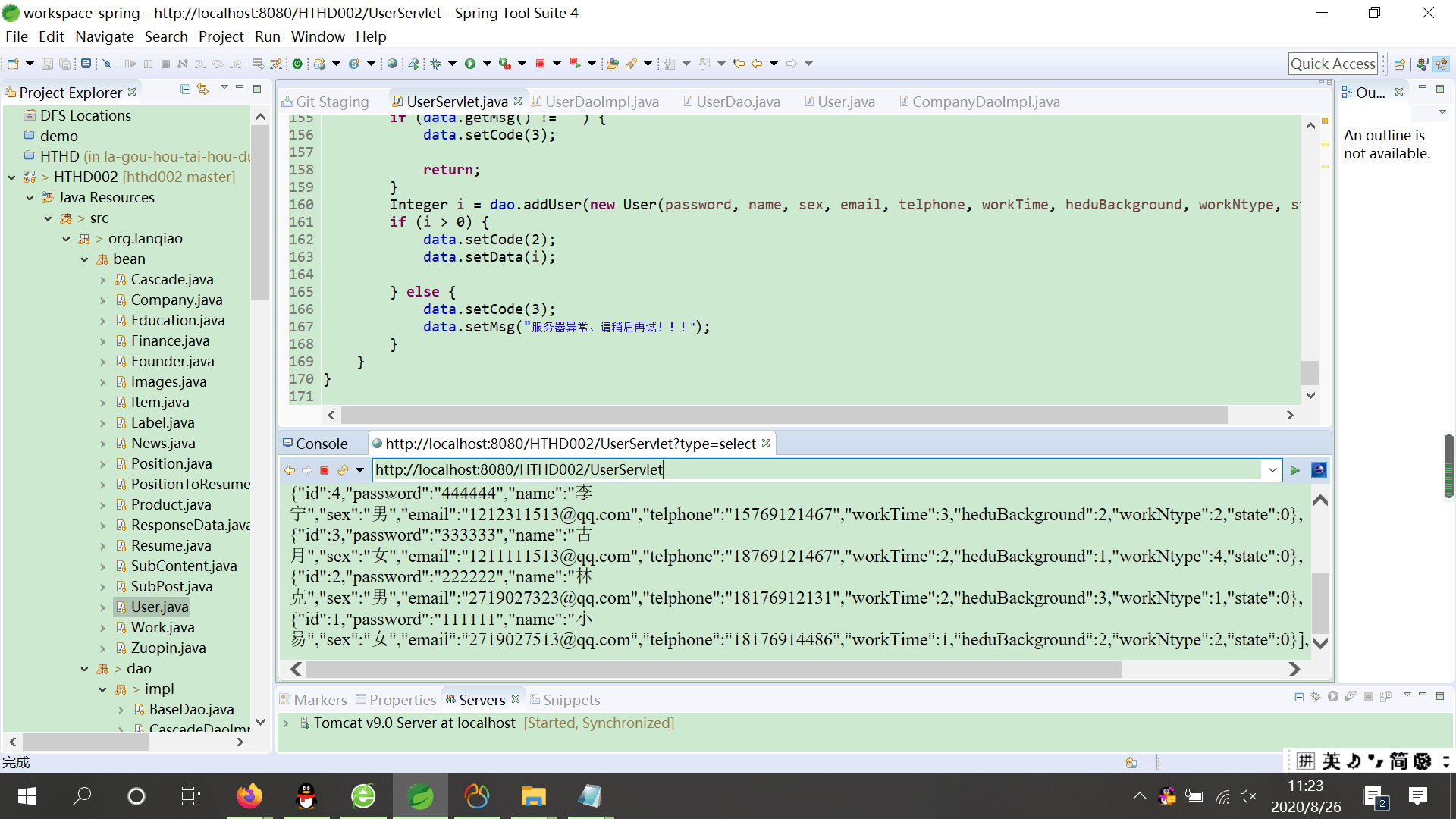Click the Go to URL green arrow
Image resolution: width=1456 pixels, height=819 pixels.
pos(1295,470)
